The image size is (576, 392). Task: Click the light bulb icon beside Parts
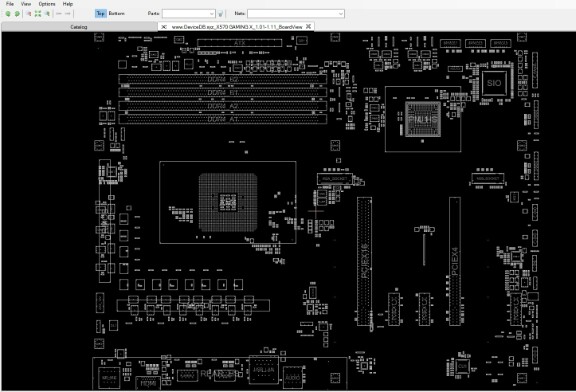pyautogui.click(x=220, y=14)
